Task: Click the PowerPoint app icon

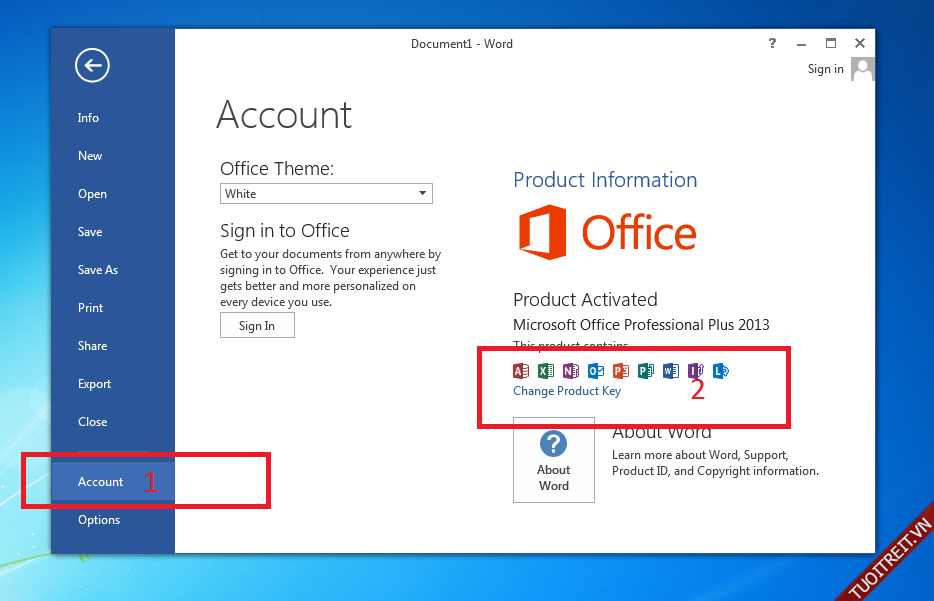Action: (620, 371)
